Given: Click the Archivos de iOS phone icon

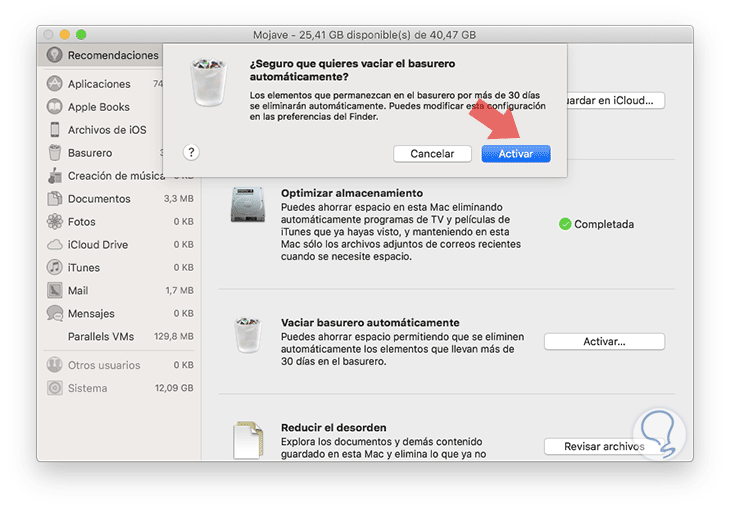Looking at the screenshot, I should pyautogui.click(x=54, y=129).
